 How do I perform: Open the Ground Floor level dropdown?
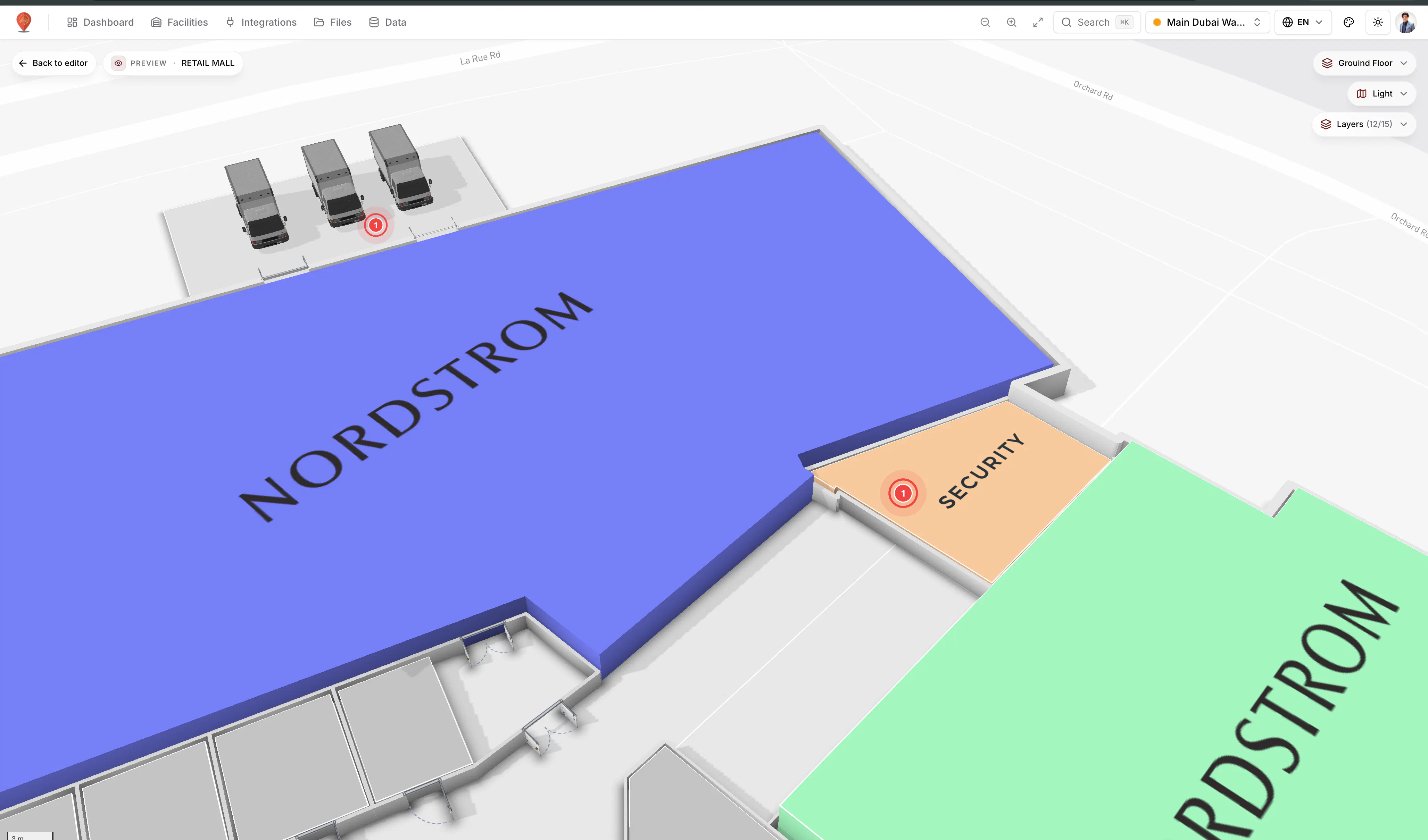(x=1364, y=63)
